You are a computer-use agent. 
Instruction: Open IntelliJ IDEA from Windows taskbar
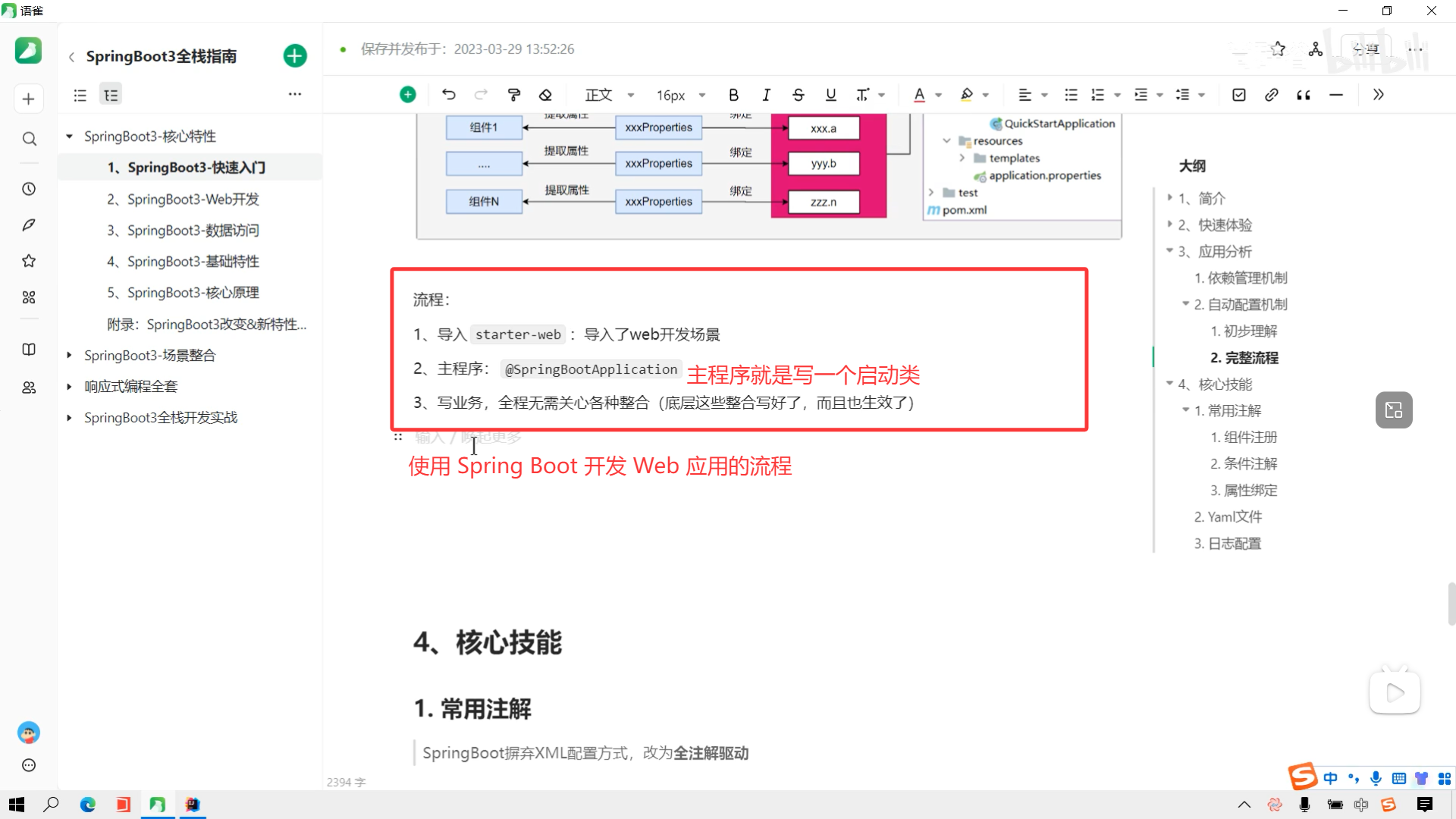tap(193, 805)
